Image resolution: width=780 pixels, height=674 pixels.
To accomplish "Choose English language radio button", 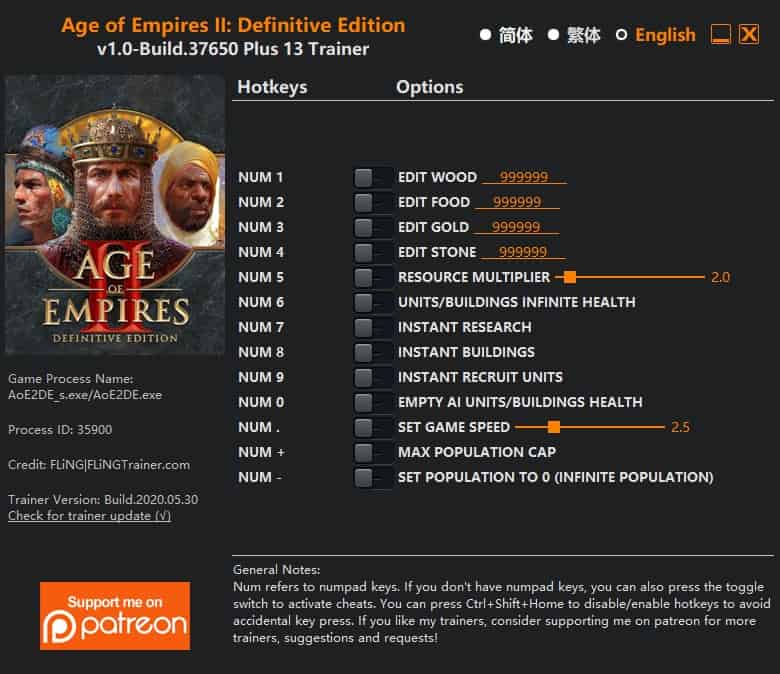I will [621, 35].
